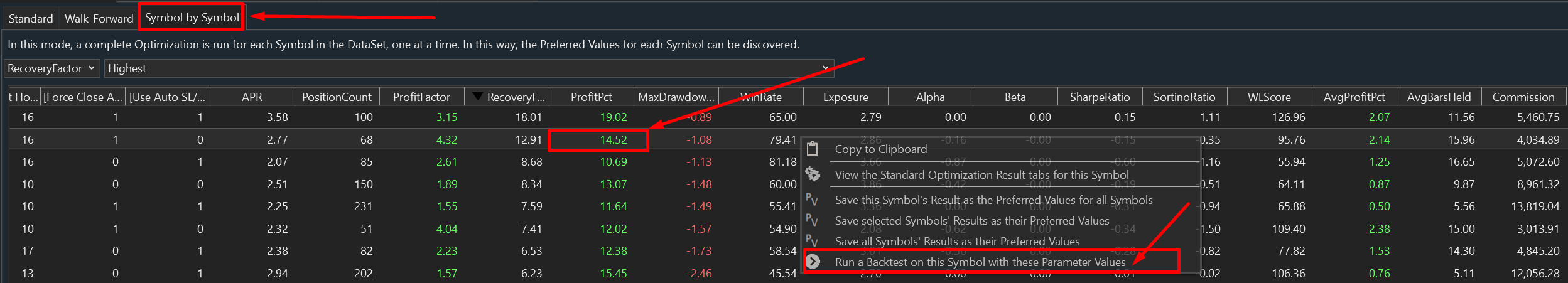Click PV icon beside Save selected Symbols' Results
1568x283 pixels.
point(812,221)
